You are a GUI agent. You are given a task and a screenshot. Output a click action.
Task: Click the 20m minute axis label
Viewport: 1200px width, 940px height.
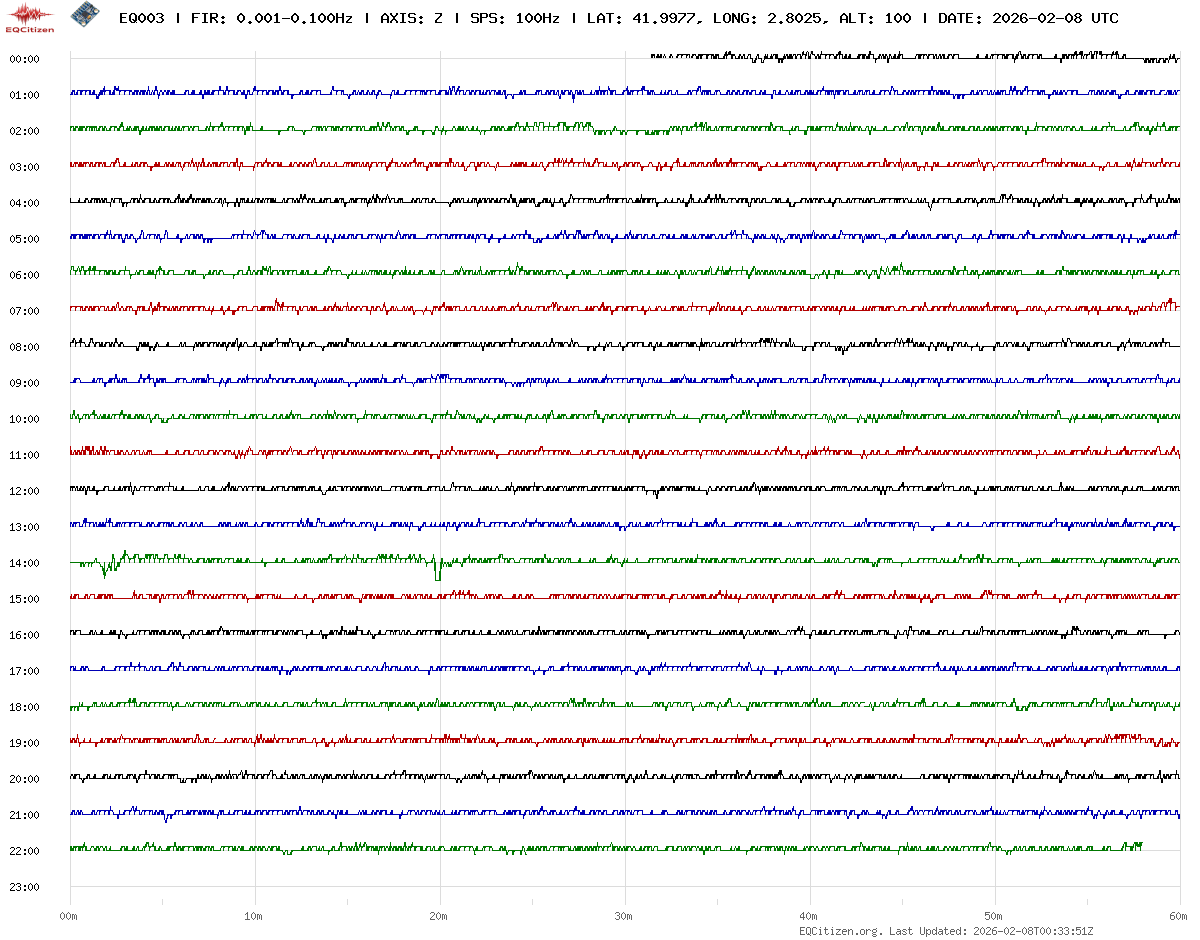[x=439, y=916]
